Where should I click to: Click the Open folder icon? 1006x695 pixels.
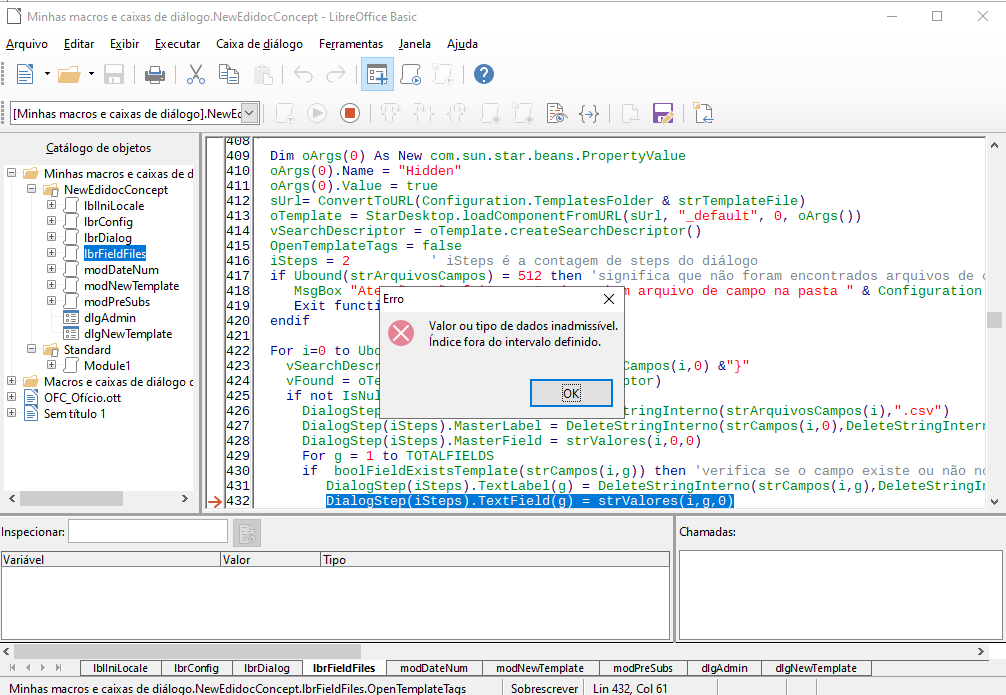coord(69,74)
